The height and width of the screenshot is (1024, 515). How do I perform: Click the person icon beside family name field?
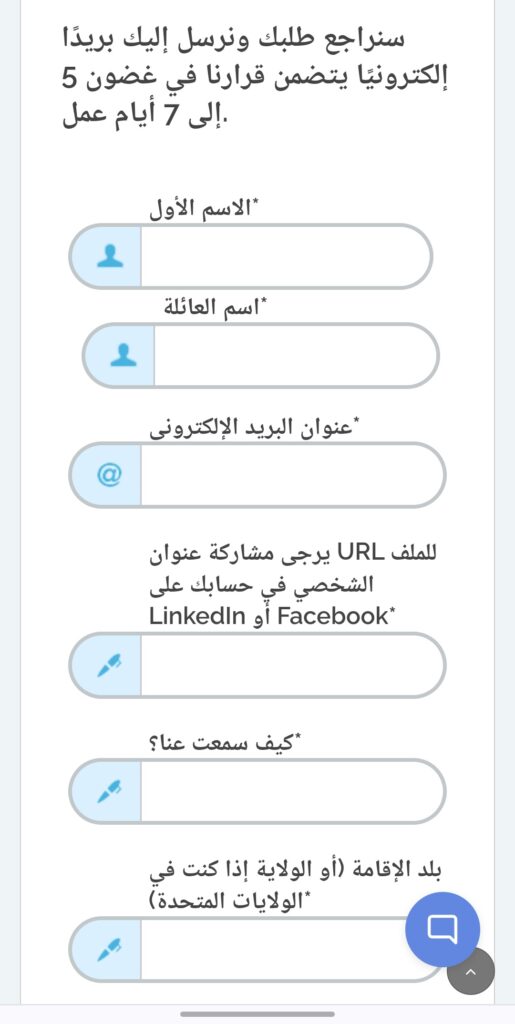(x=123, y=355)
